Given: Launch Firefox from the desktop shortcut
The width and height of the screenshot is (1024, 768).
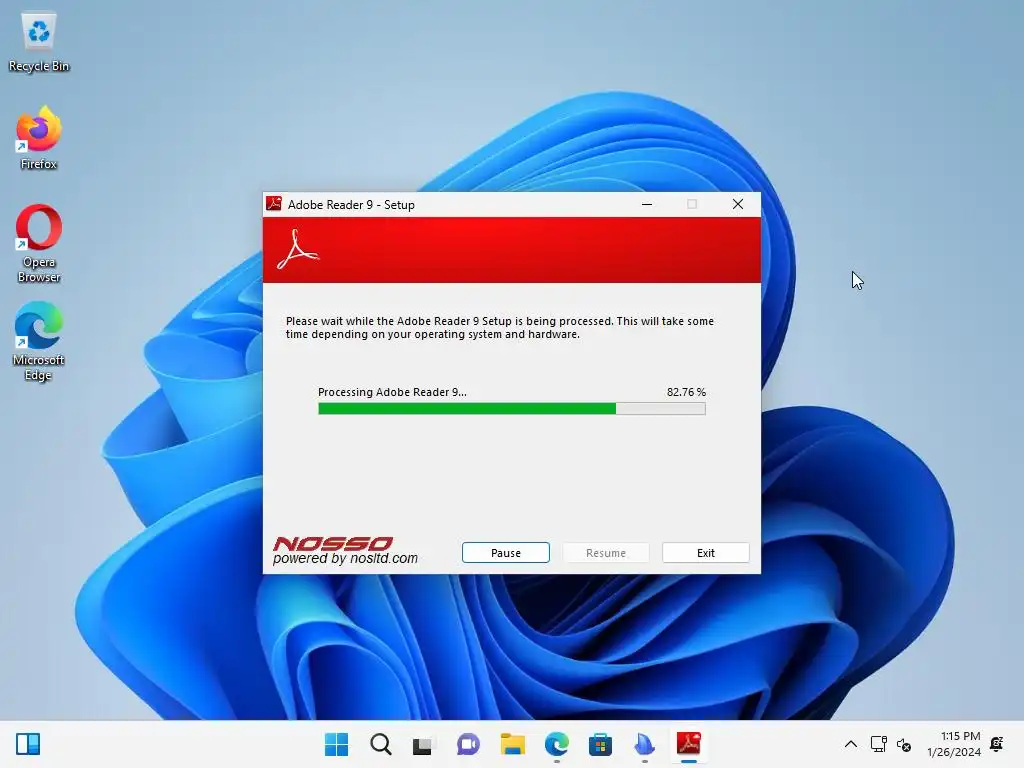Looking at the screenshot, I should [39, 138].
